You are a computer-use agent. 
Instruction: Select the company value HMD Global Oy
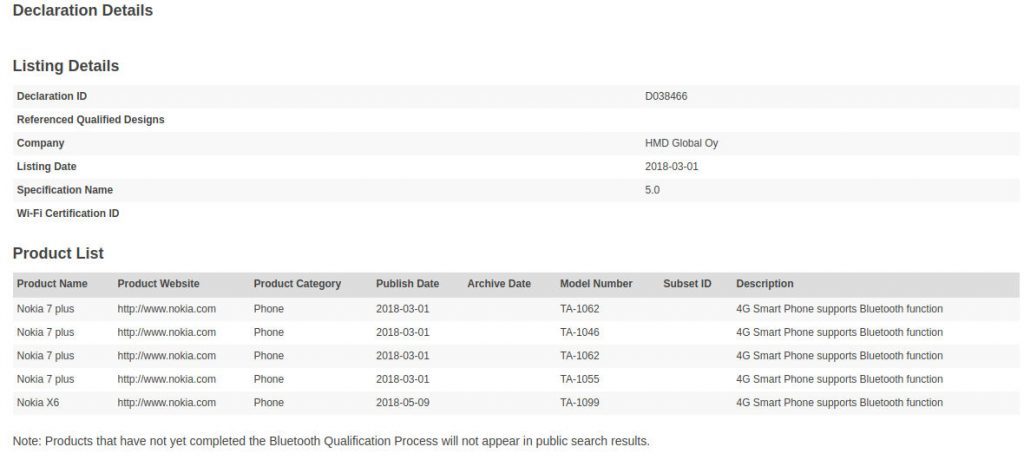coord(681,143)
